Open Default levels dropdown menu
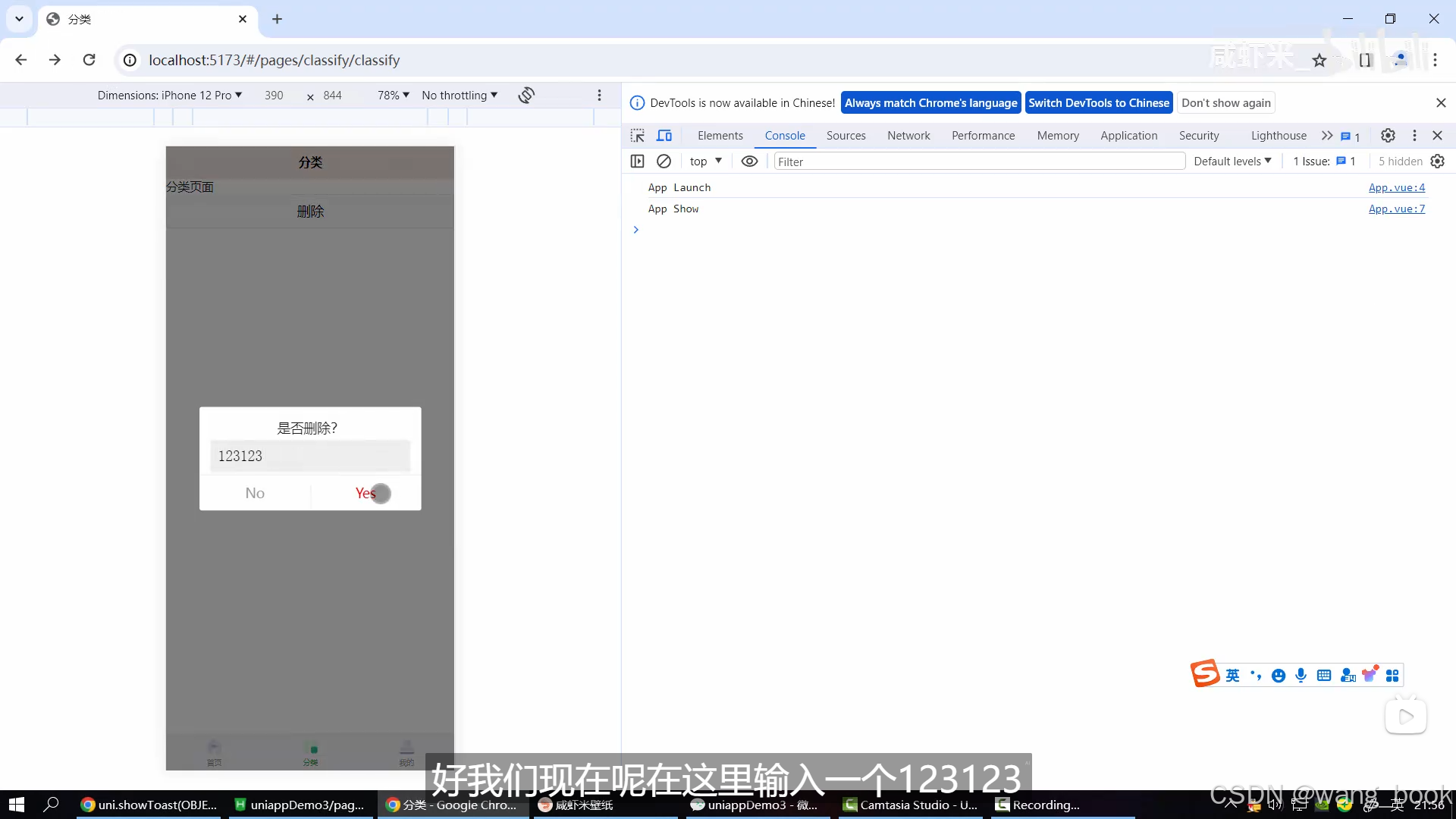This screenshot has width=1456, height=819. click(x=1232, y=161)
